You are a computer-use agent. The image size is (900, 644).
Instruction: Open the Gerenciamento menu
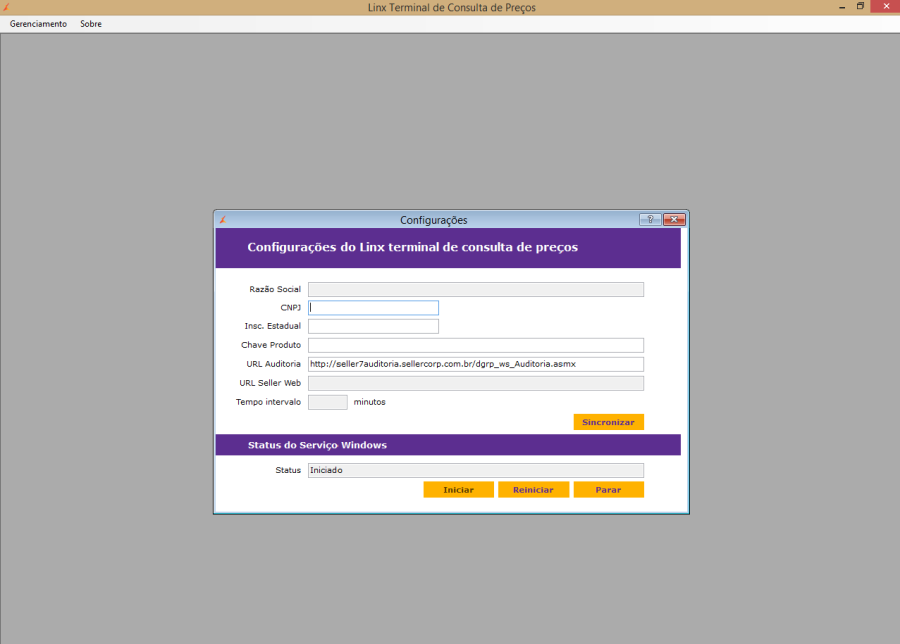click(38, 24)
